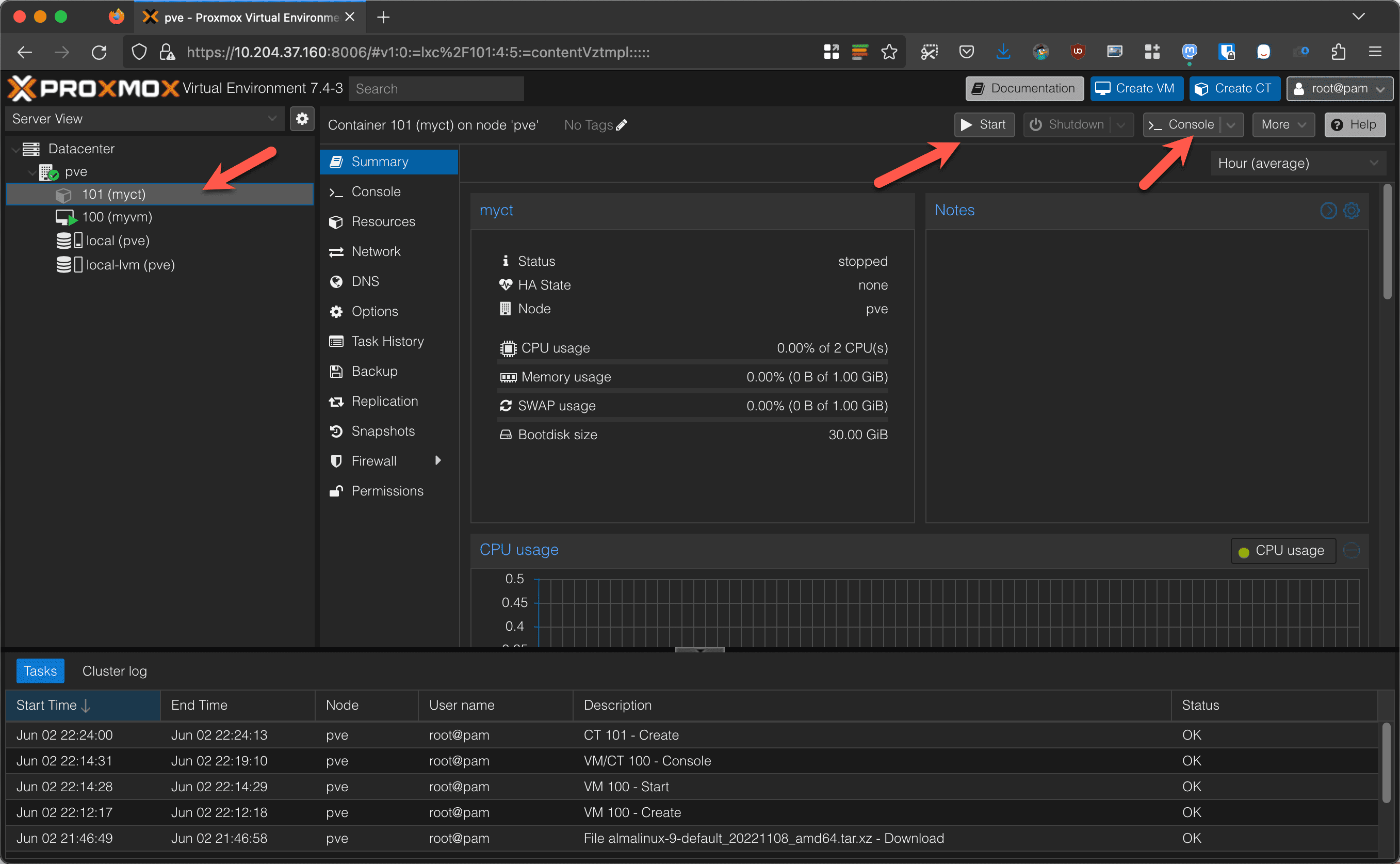The height and width of the screenshot is (864, 1400).
Task: Sort by Start Time column header
Action: (83, 705)
